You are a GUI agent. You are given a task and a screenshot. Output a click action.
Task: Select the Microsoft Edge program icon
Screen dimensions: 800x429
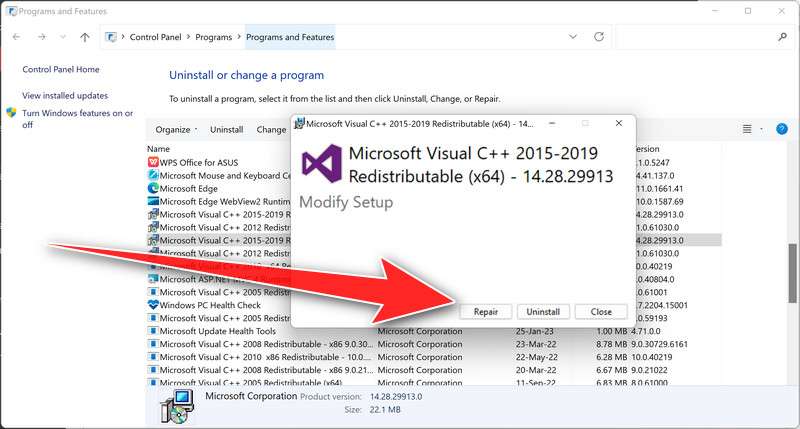[x=153, y=188]
